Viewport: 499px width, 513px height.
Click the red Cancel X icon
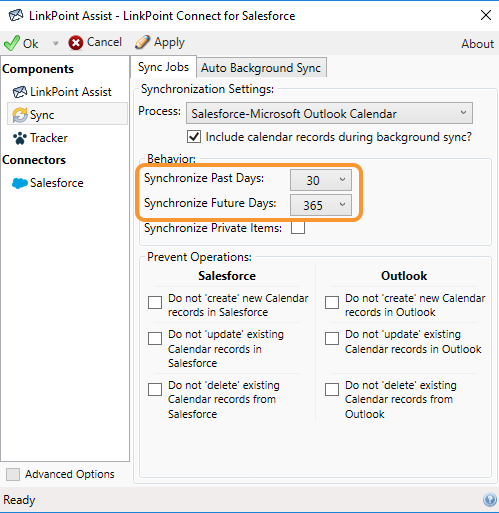(76, 43)
